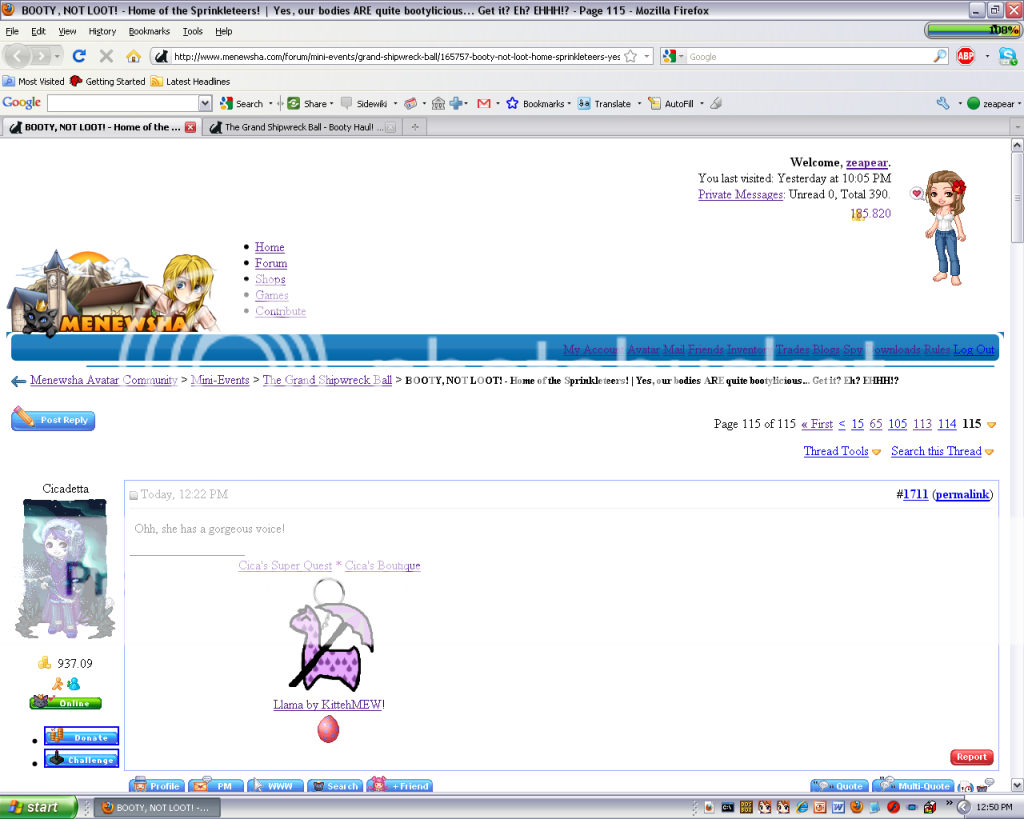This screenshot has width=1024, height=819.
Task: Go to the Home page icon
Action: [133, 56]
